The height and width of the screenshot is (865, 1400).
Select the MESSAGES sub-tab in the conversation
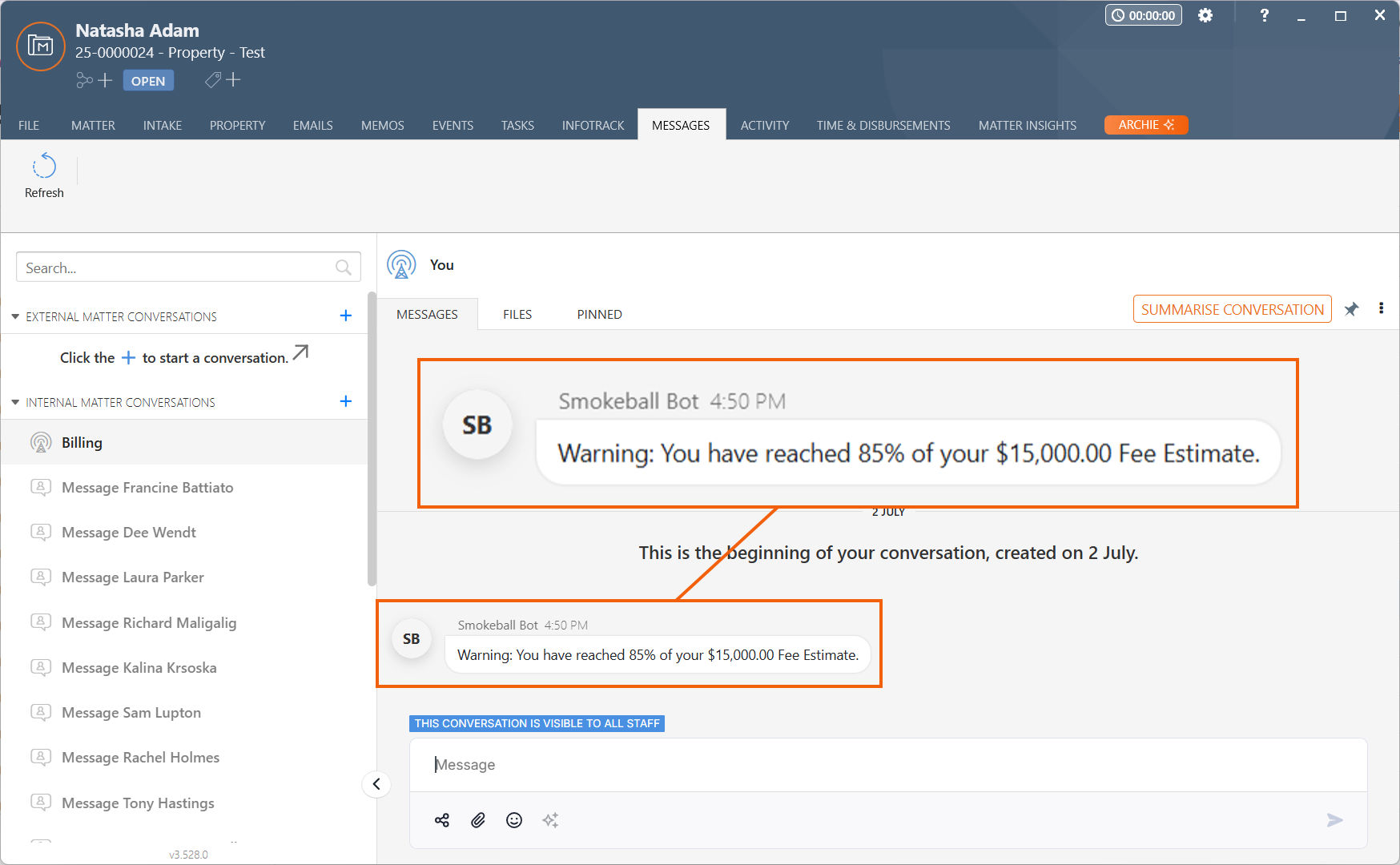(427, 314)
